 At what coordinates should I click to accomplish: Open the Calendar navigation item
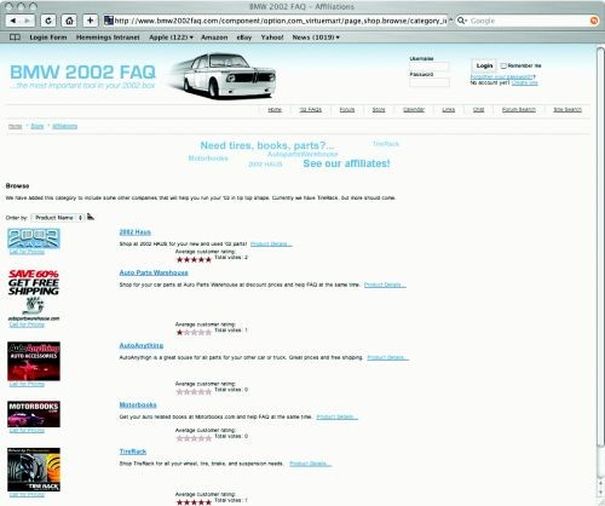click(x=414, y=110)
